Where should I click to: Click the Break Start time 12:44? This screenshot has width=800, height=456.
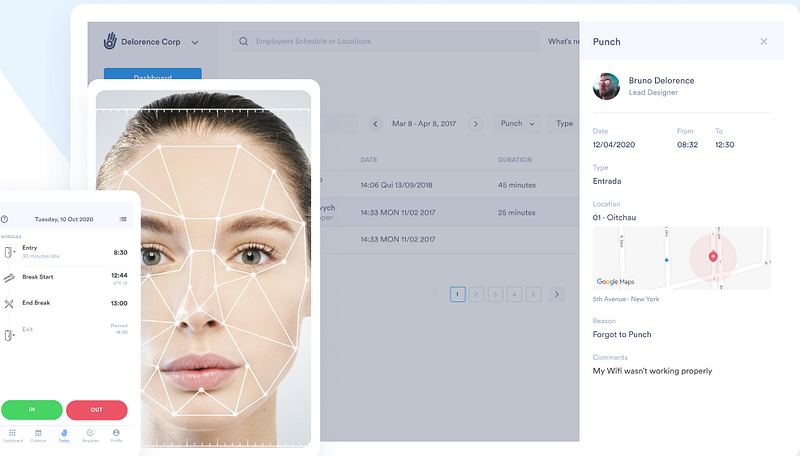click(119, 275)
